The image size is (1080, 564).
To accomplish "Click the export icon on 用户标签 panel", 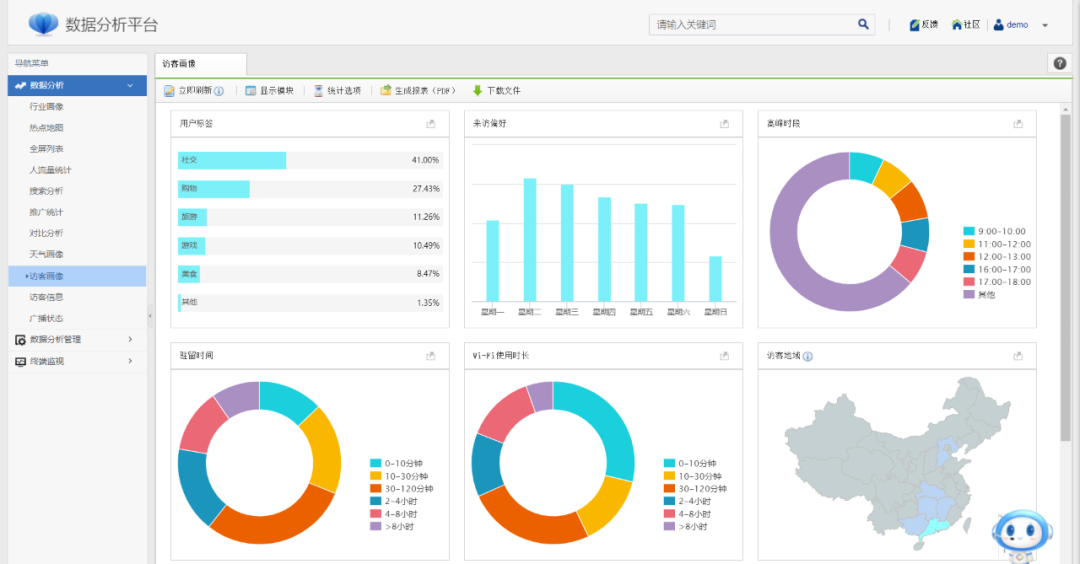I will 431,124.
